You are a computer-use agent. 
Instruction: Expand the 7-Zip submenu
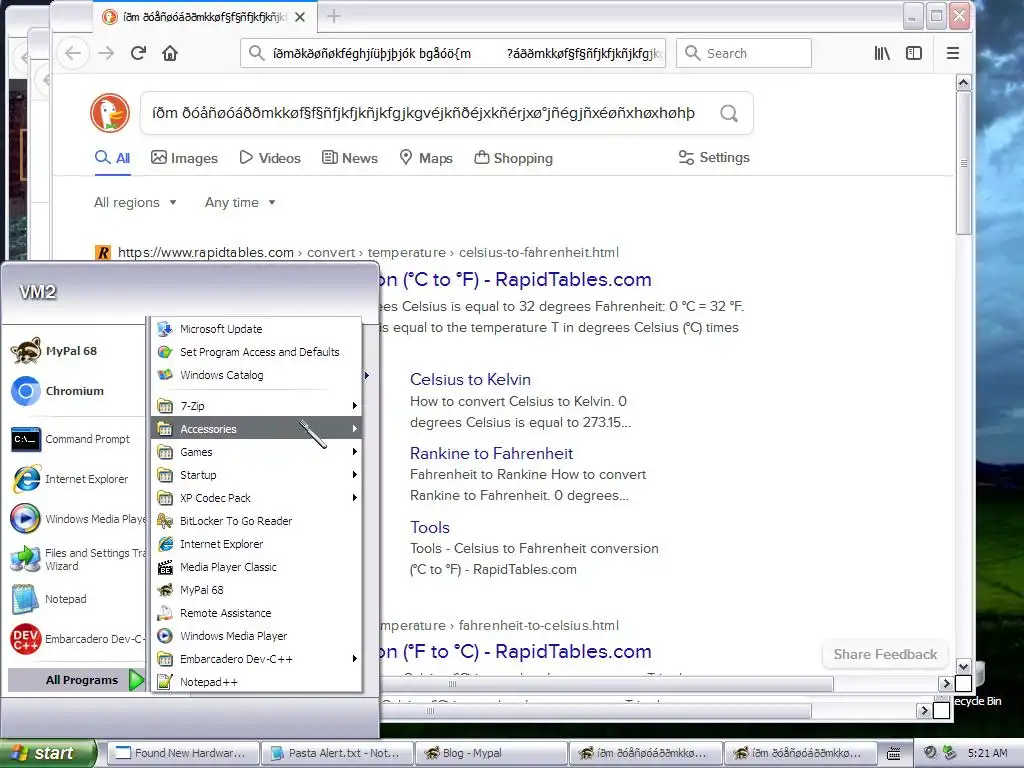tap(257, 406)
